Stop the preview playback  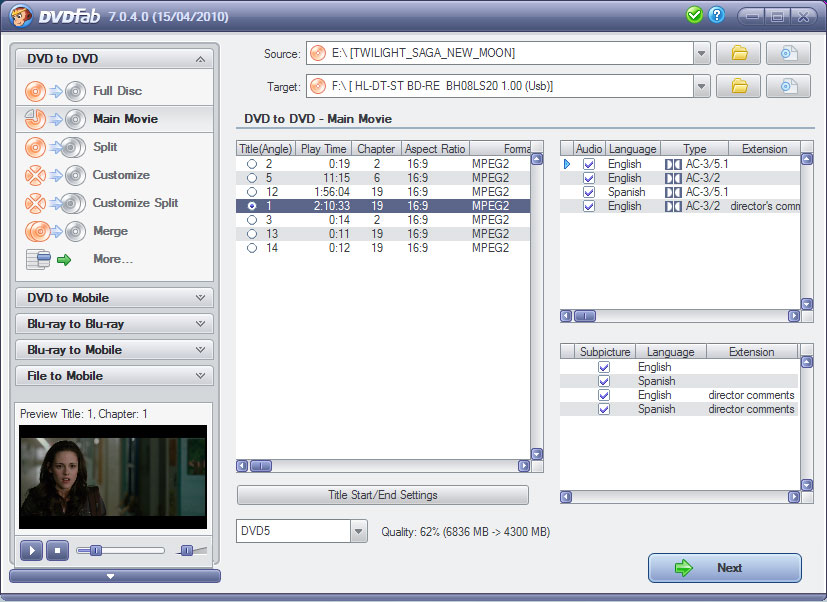point(57,550)
